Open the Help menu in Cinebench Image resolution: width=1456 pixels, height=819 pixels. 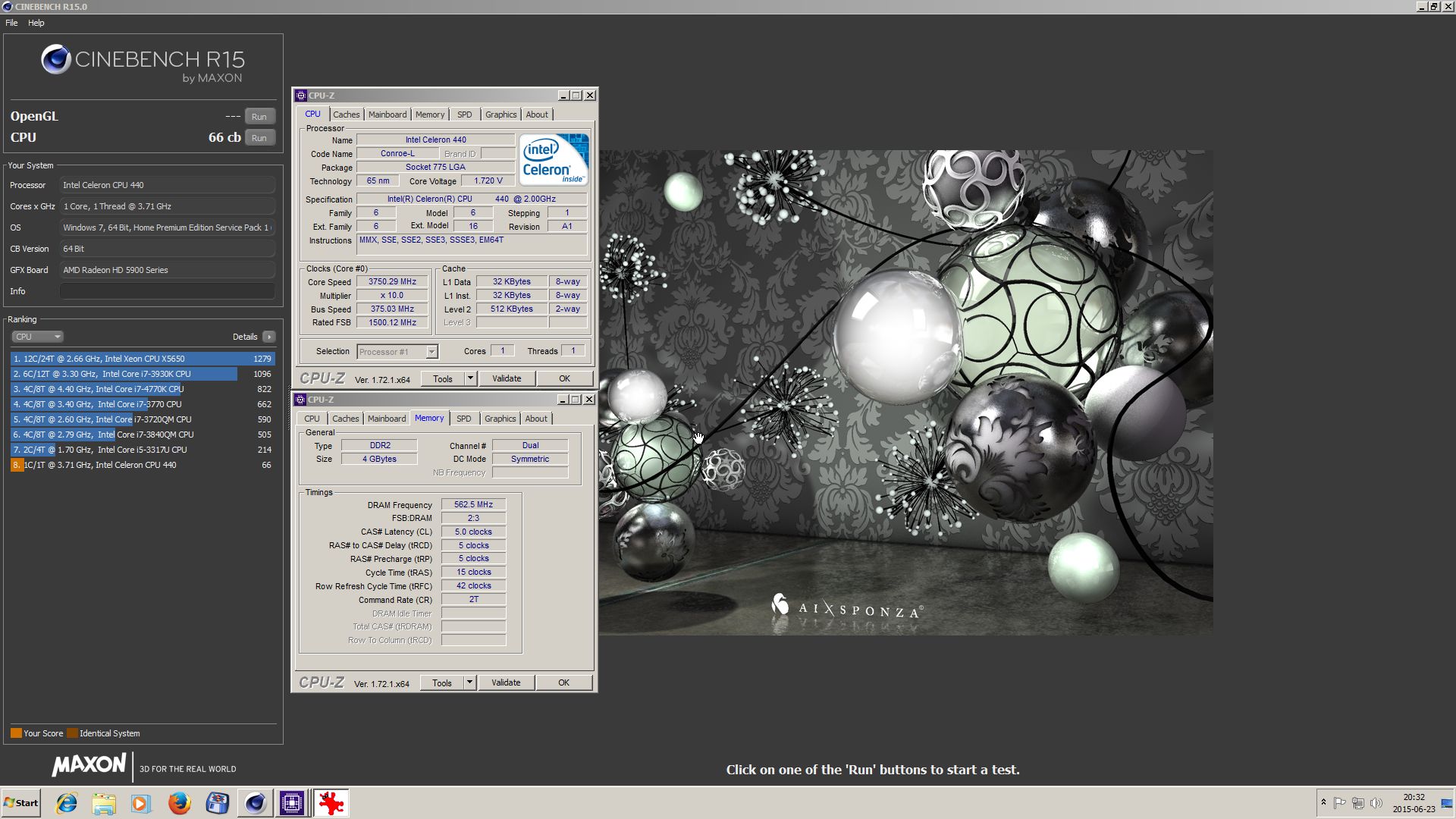[36, 23]
